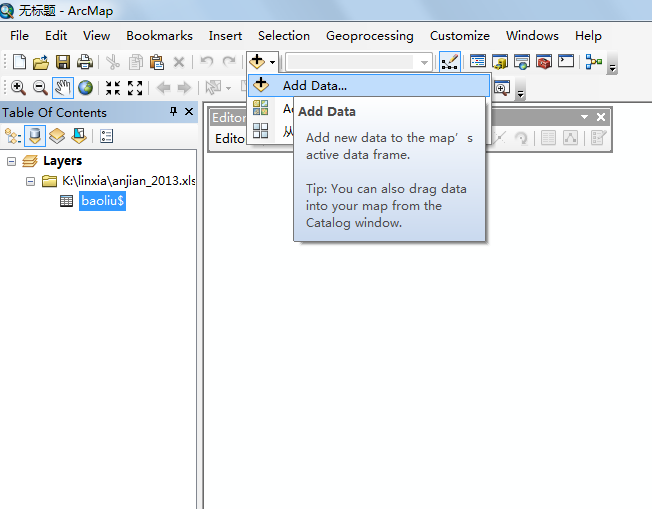Create a new map document
The image size is (652, 509).
click(x=19, y=62)
